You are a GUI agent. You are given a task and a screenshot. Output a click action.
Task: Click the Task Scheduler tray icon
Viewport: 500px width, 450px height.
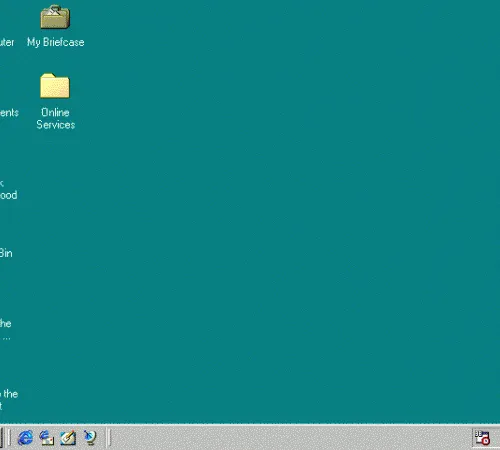click(x=482, y=438)
